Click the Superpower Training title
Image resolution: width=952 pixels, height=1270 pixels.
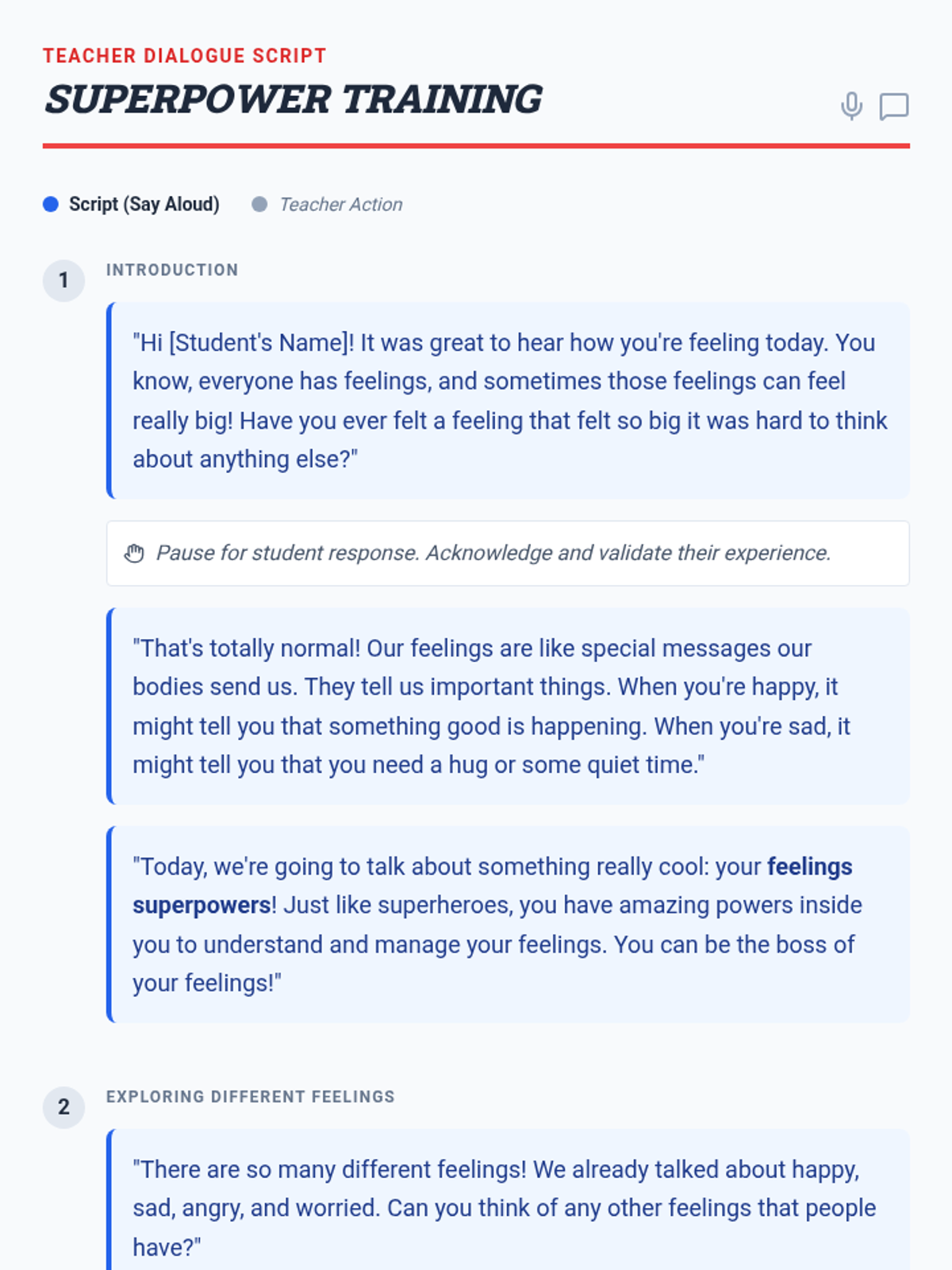point(293,100)
